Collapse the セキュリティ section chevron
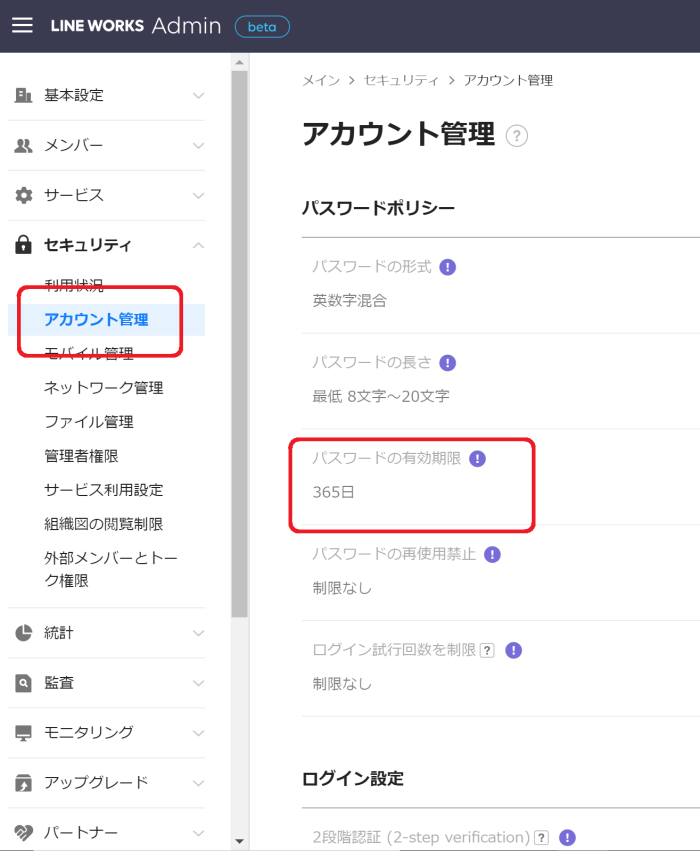Viewport: 700px width, 851px height. (199, 245)
